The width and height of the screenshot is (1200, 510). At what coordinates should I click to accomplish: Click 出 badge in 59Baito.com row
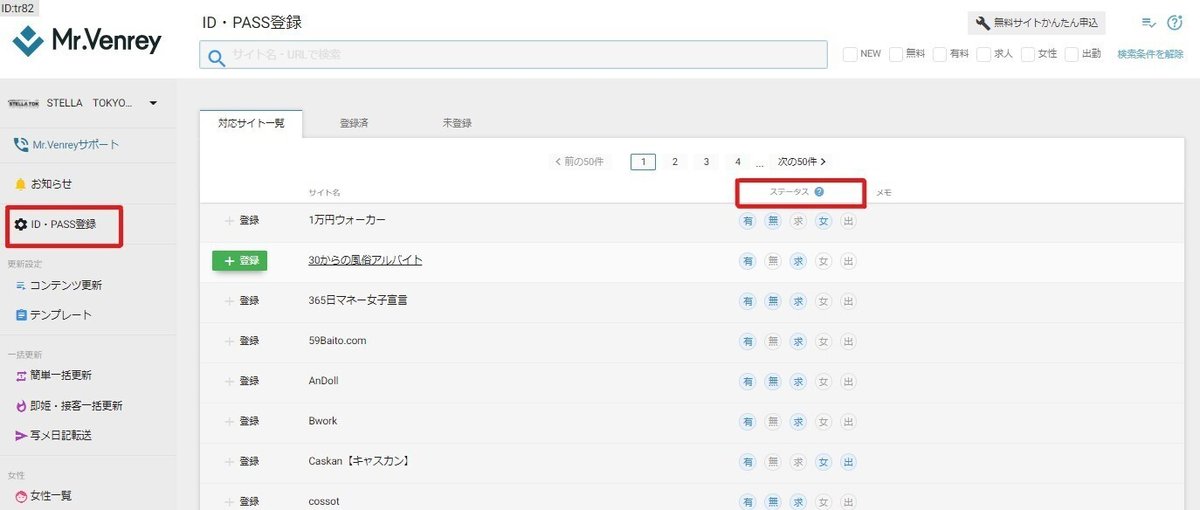(848, 341)
